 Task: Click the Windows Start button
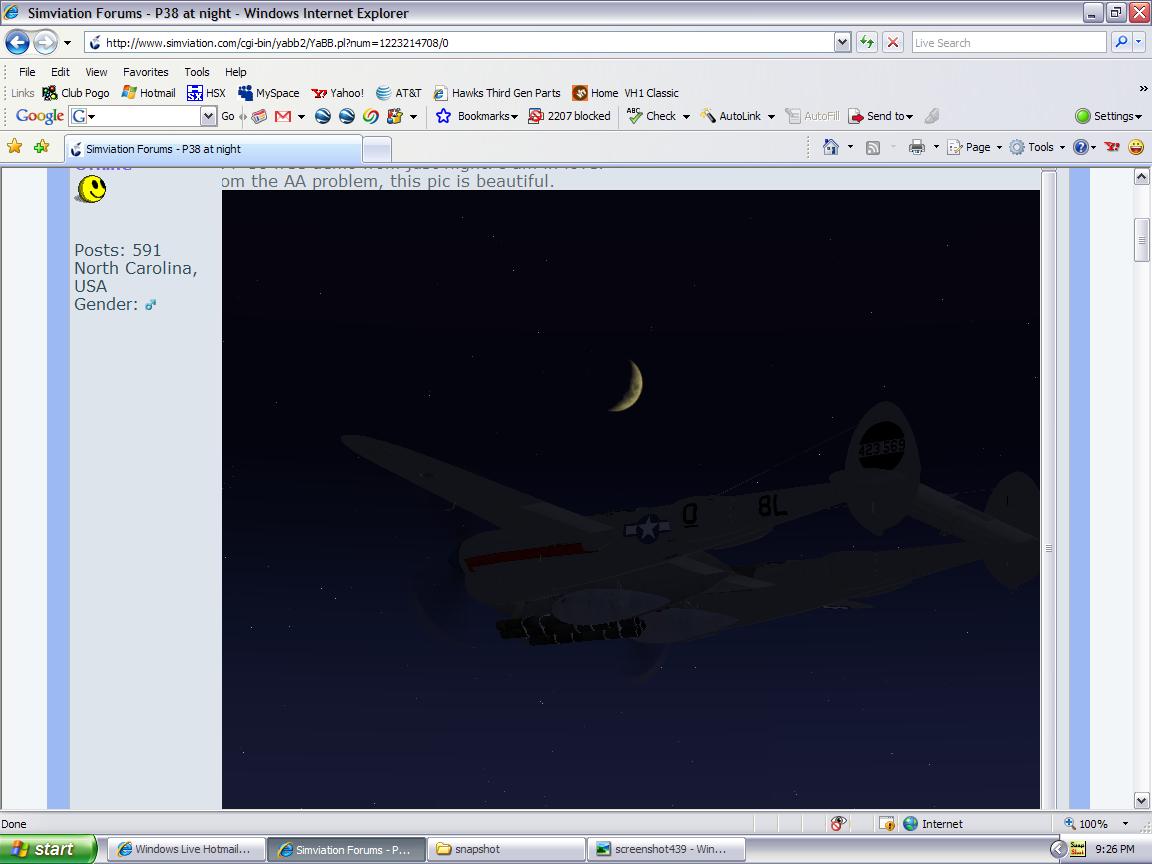[47, 849]
